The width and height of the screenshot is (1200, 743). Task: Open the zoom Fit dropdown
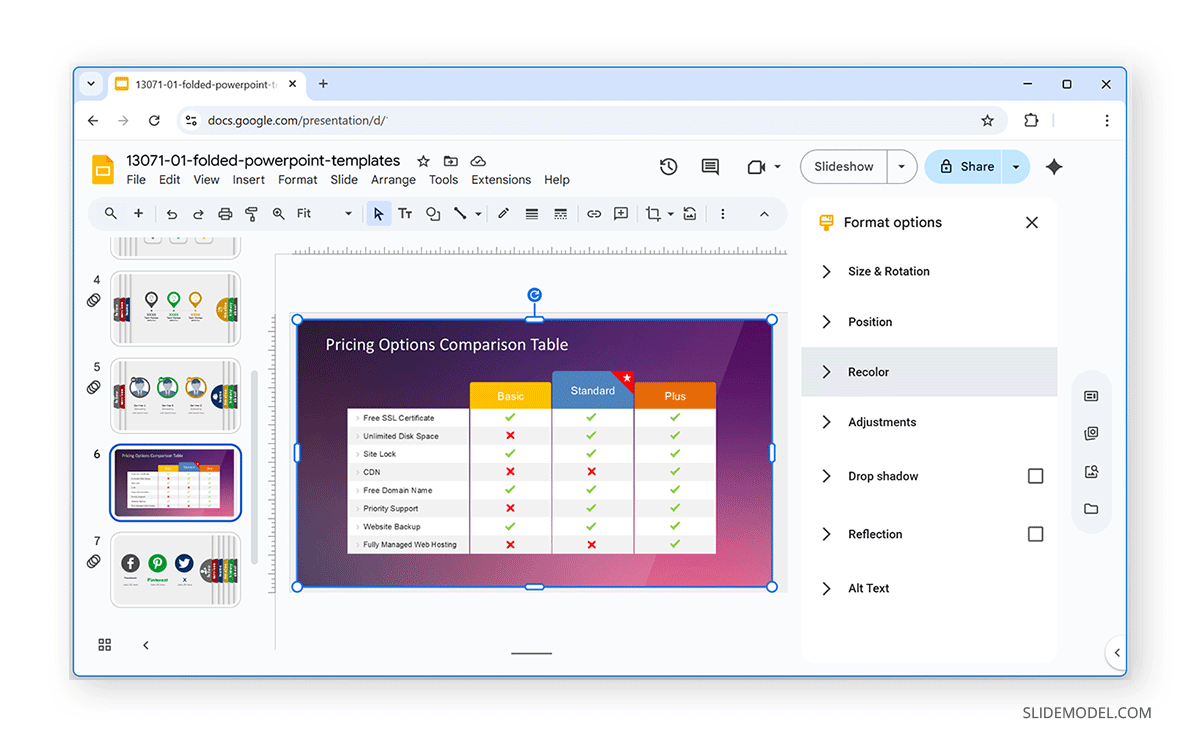(x=347, y=213)
